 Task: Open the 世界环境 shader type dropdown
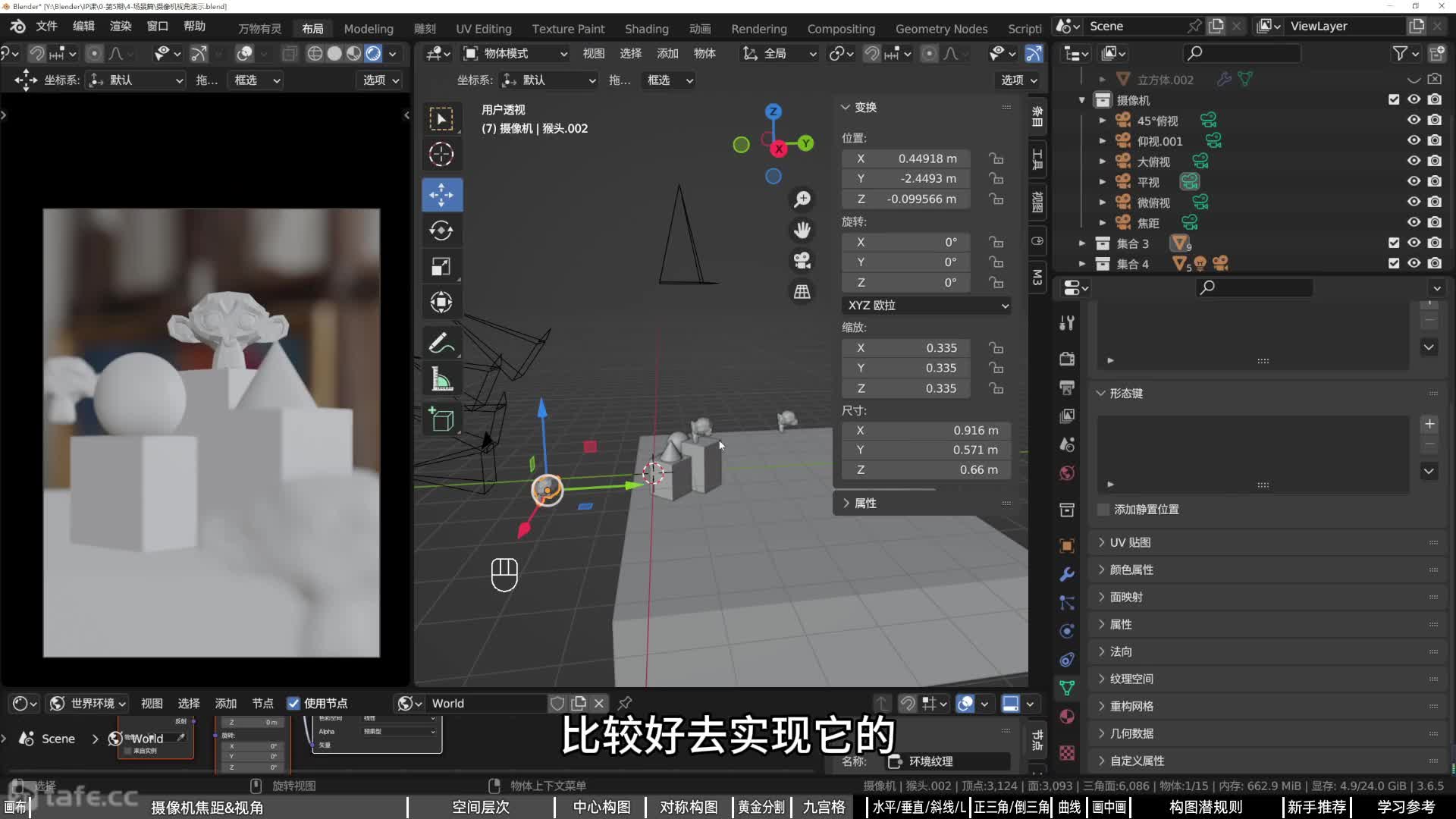(x=88, y=704)
